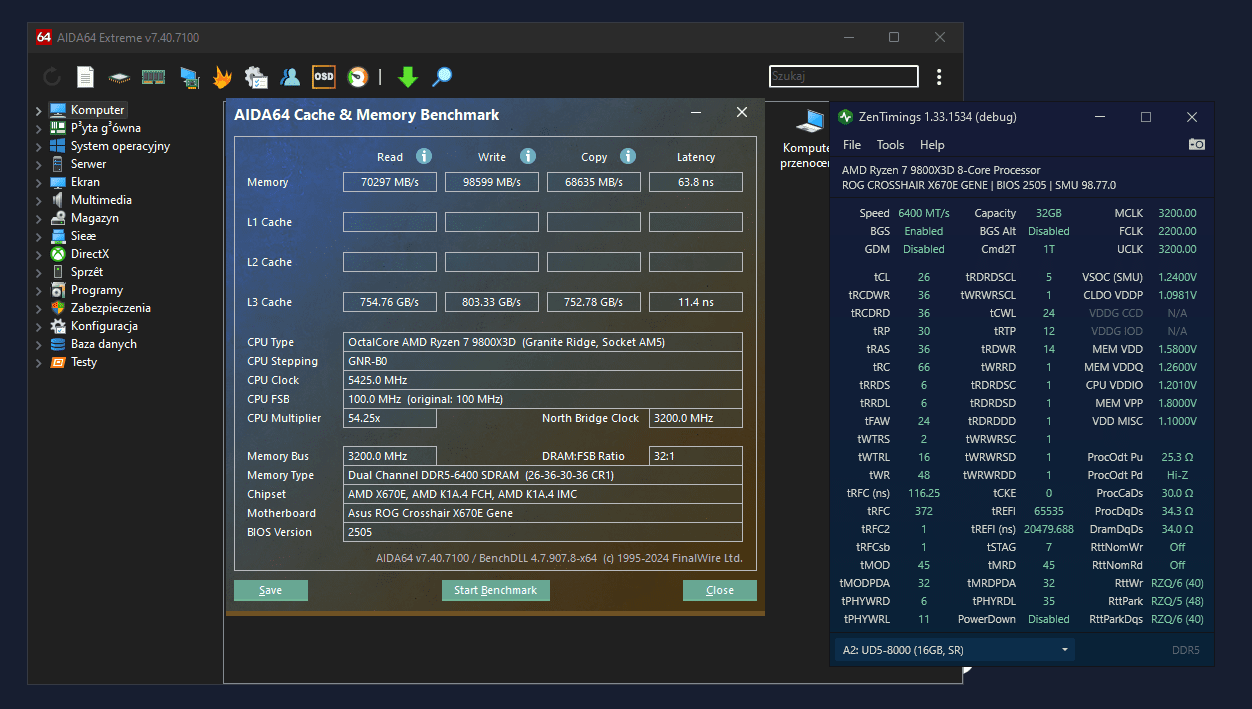Click the tREFI (ns) value 20479.688
Viewport: 1252px width, 709px height.
[x=1049, y=529]
